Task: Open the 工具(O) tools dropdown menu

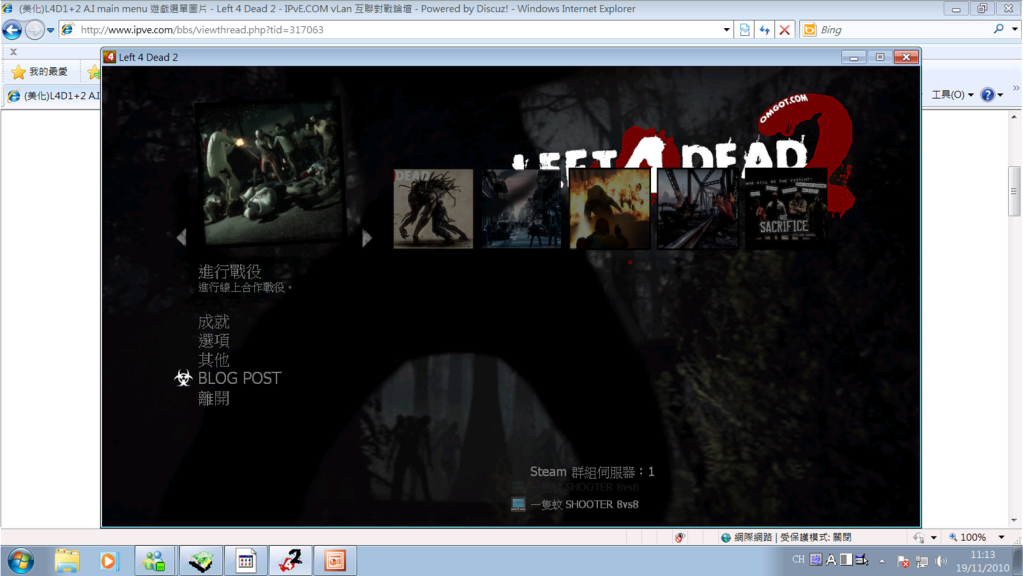Action: click(x=953, y=95)
